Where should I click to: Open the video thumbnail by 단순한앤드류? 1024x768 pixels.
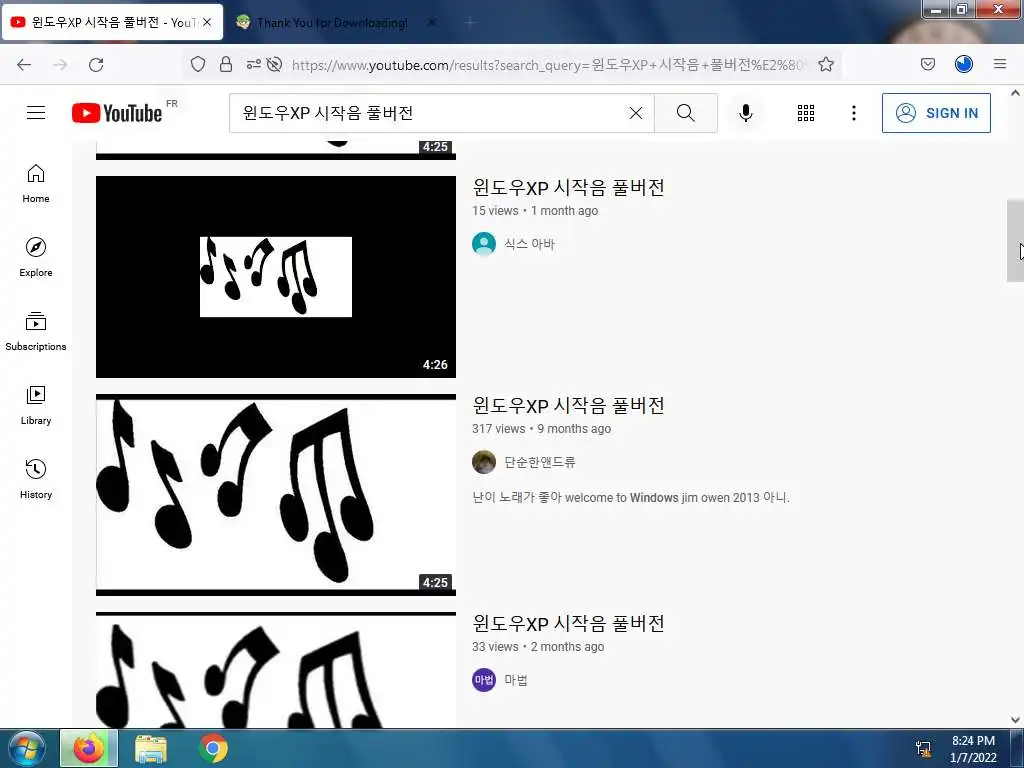[x=276, y=495]
